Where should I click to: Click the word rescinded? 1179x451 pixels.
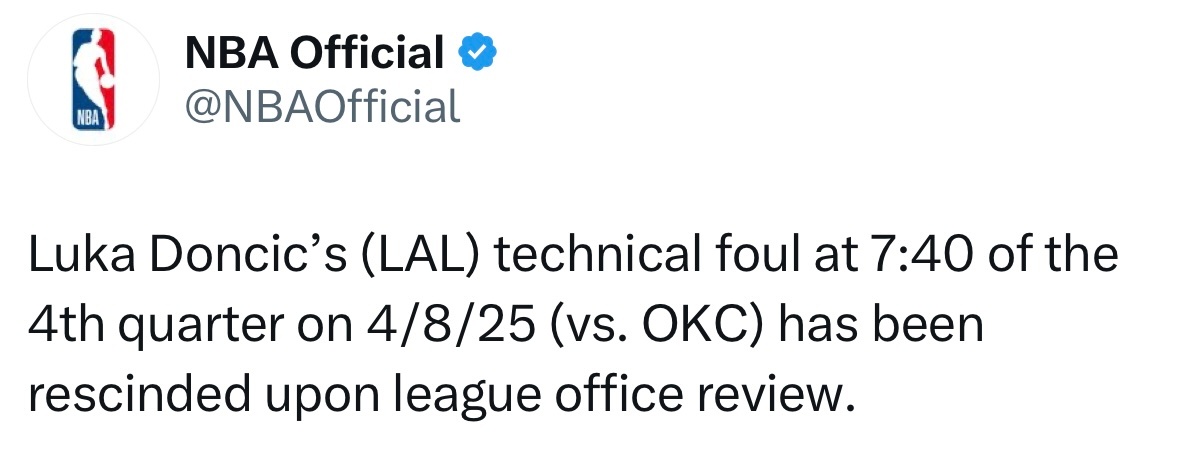coord(140,393)
